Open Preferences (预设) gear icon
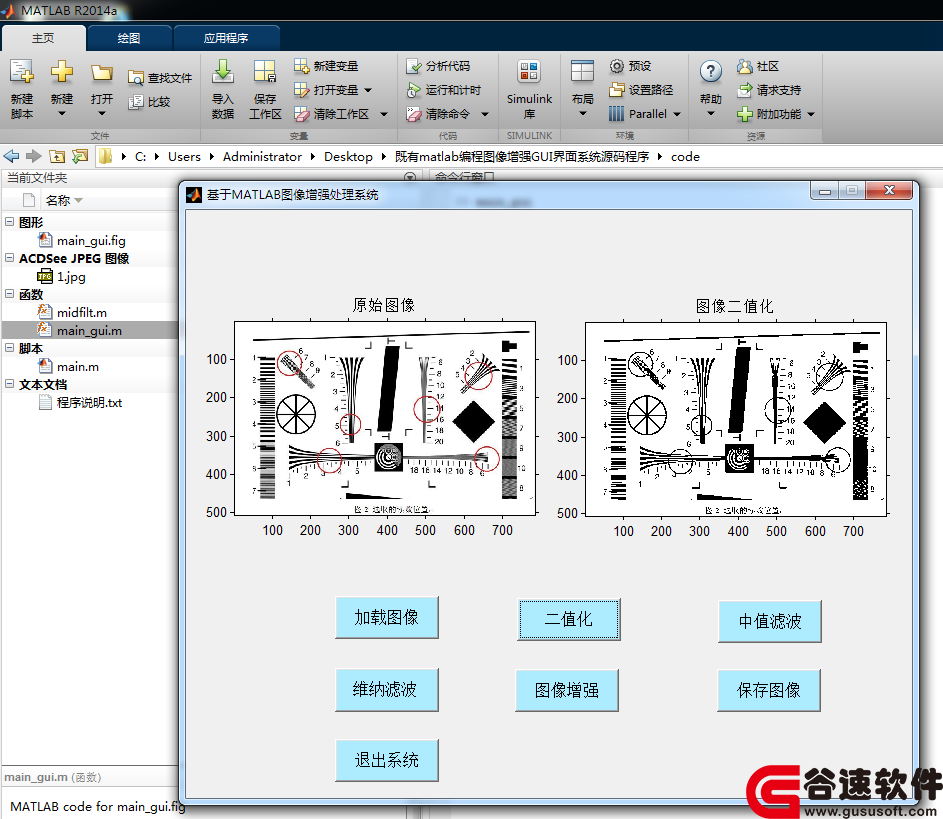This screenshot has height=819, width=943. [616, 66]
